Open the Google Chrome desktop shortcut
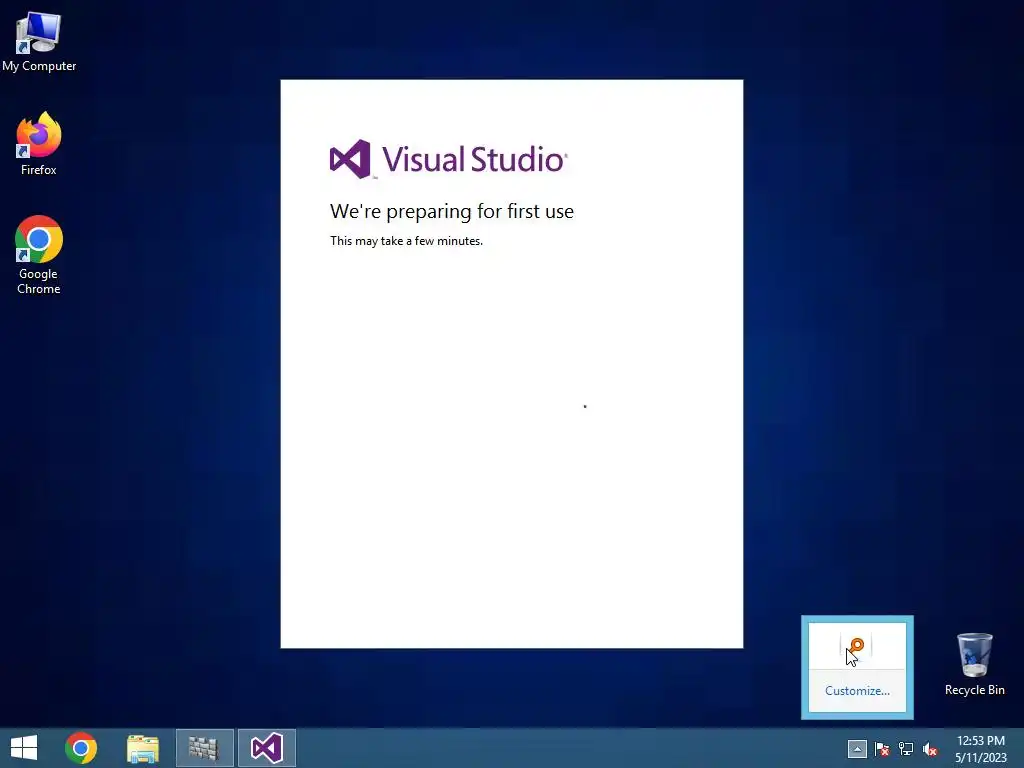1024x768 pixels. coord(39,255)
